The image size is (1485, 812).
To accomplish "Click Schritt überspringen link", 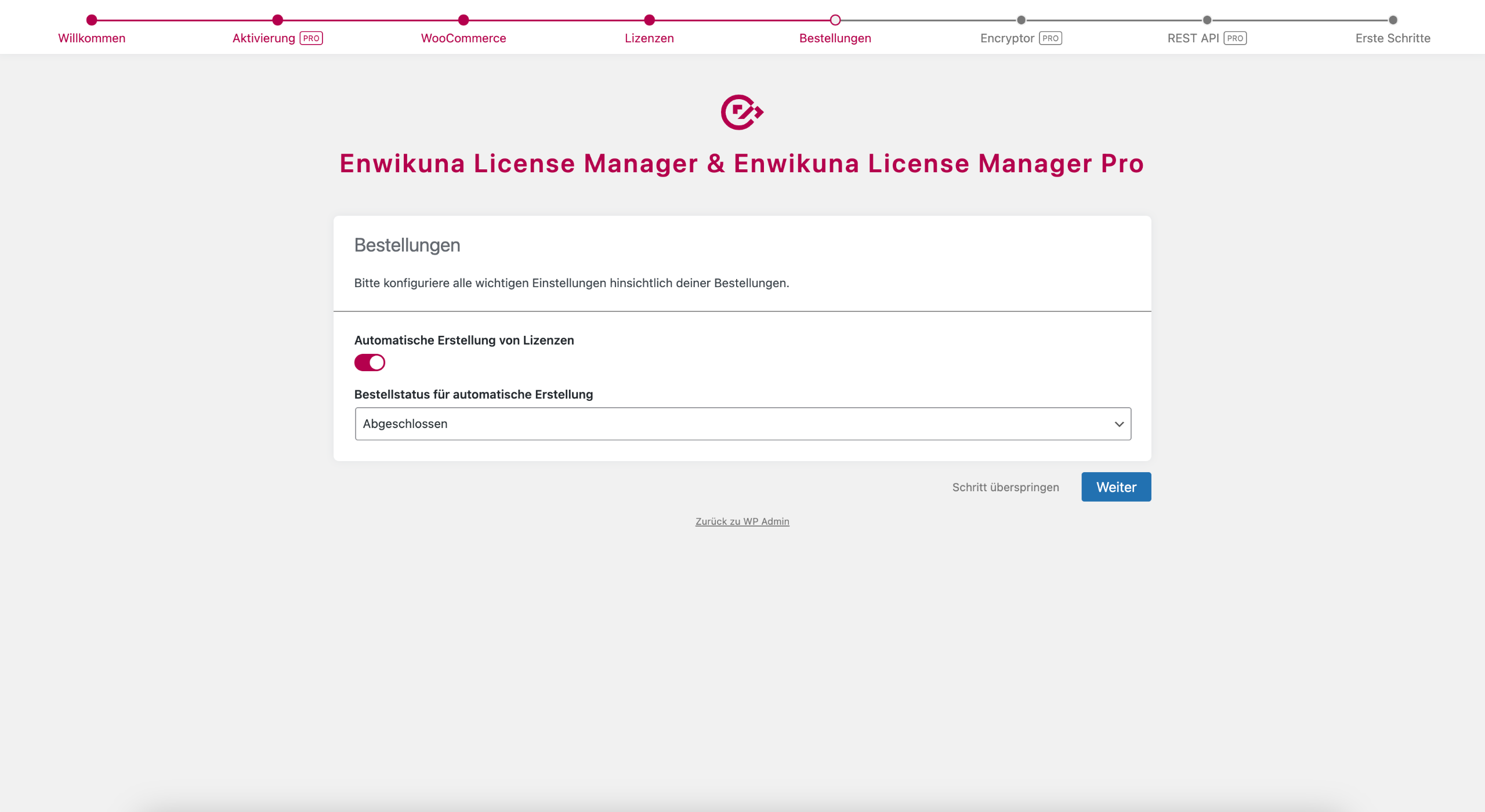I will 1006,487.
